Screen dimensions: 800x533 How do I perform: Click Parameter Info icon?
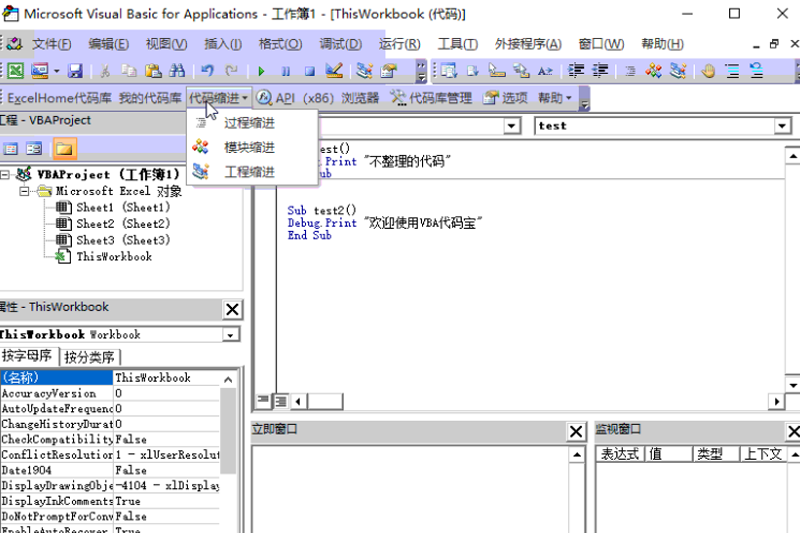(x=521, y=70)
